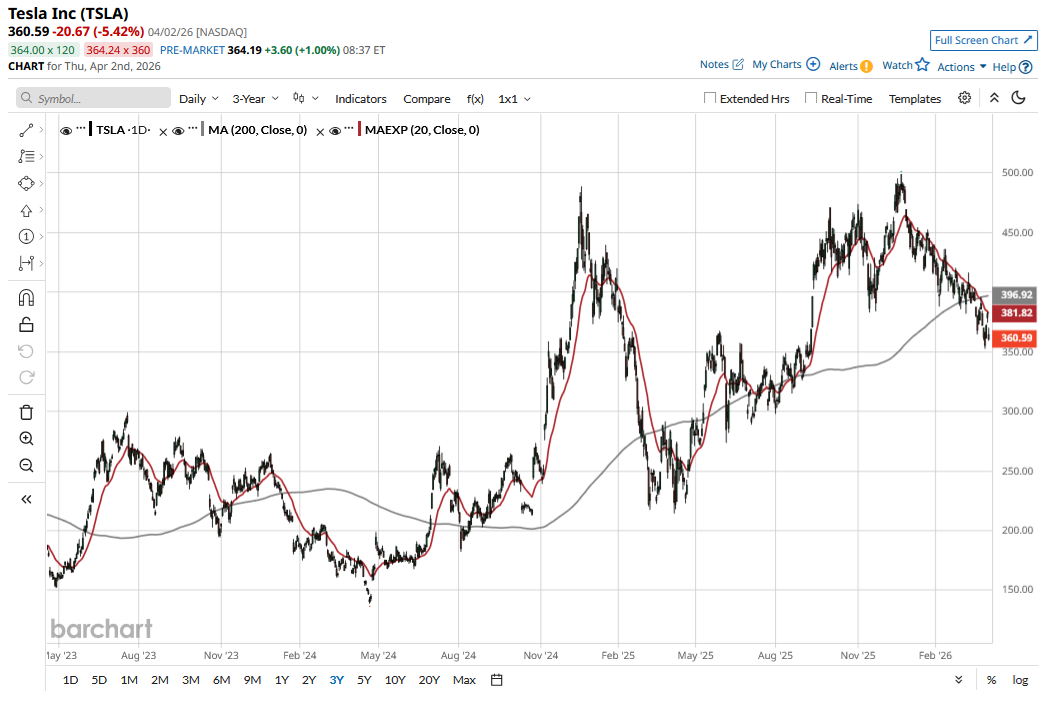Click the Watch star icon

coord(923,64)
